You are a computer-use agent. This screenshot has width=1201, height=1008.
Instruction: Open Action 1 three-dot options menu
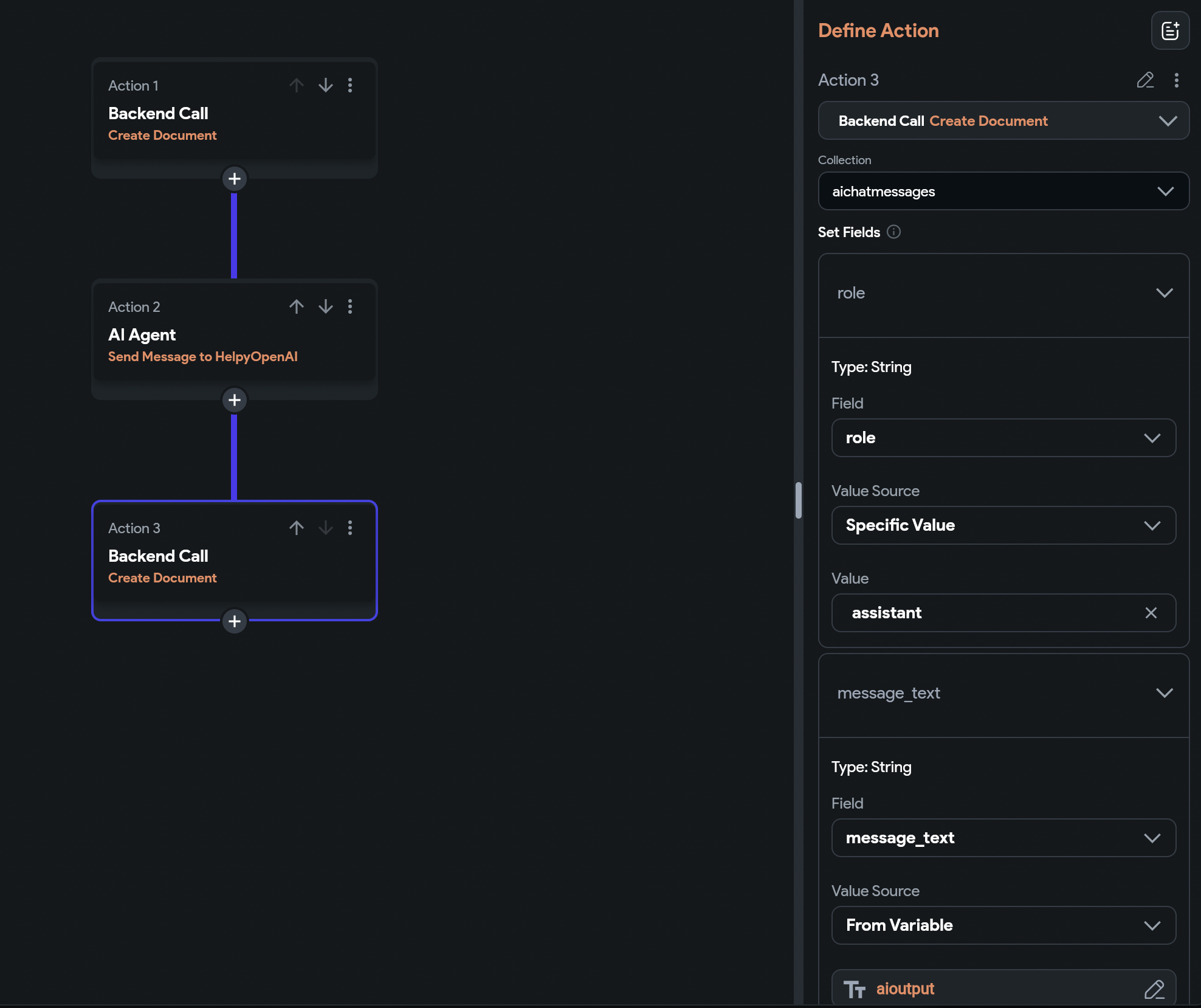click(x=350, y=85)
